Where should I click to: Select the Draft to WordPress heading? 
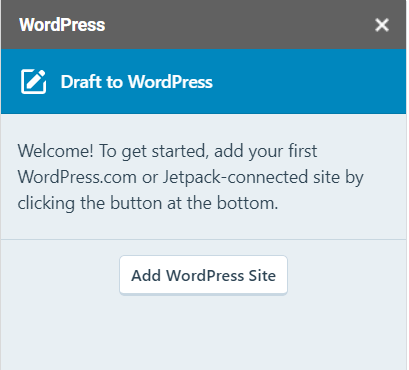coord(137,82)
